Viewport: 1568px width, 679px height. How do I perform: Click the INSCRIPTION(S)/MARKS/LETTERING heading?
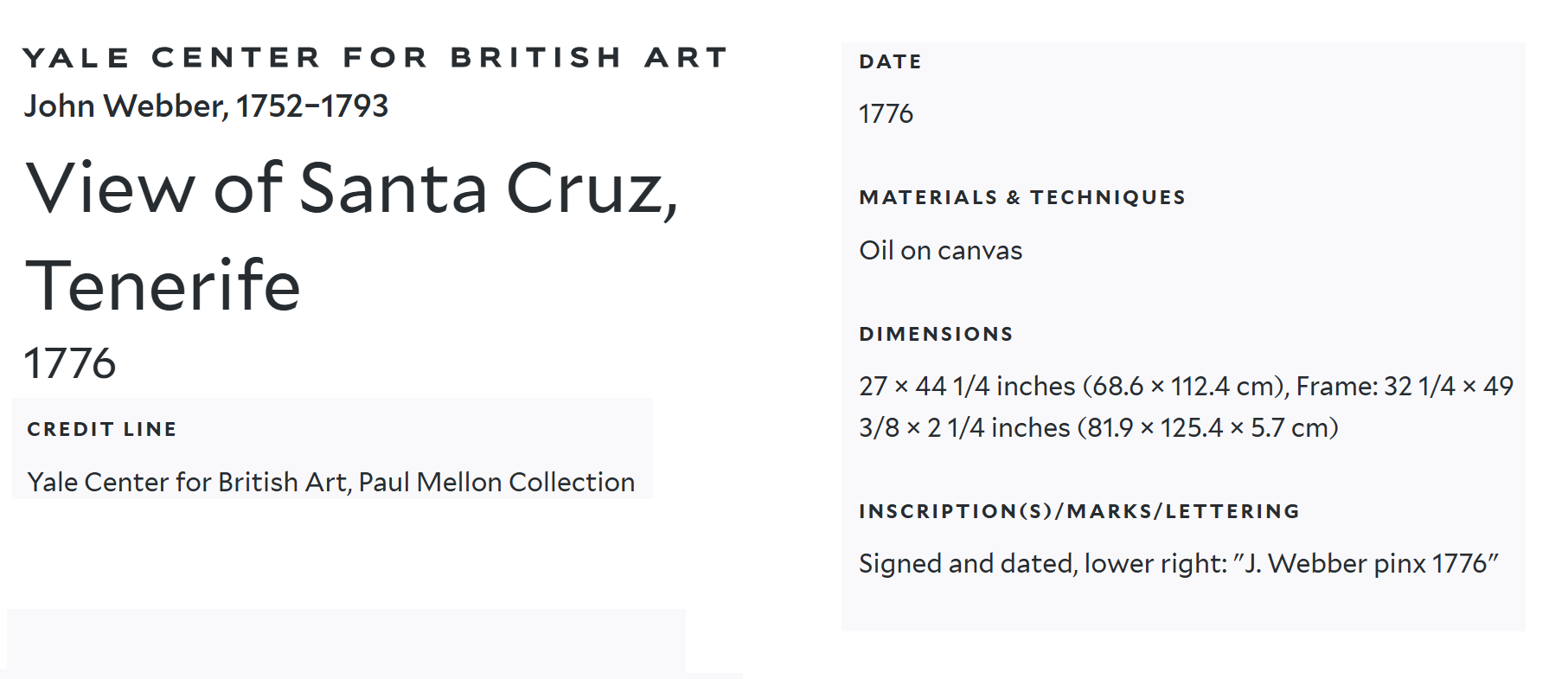[1078, 511]
